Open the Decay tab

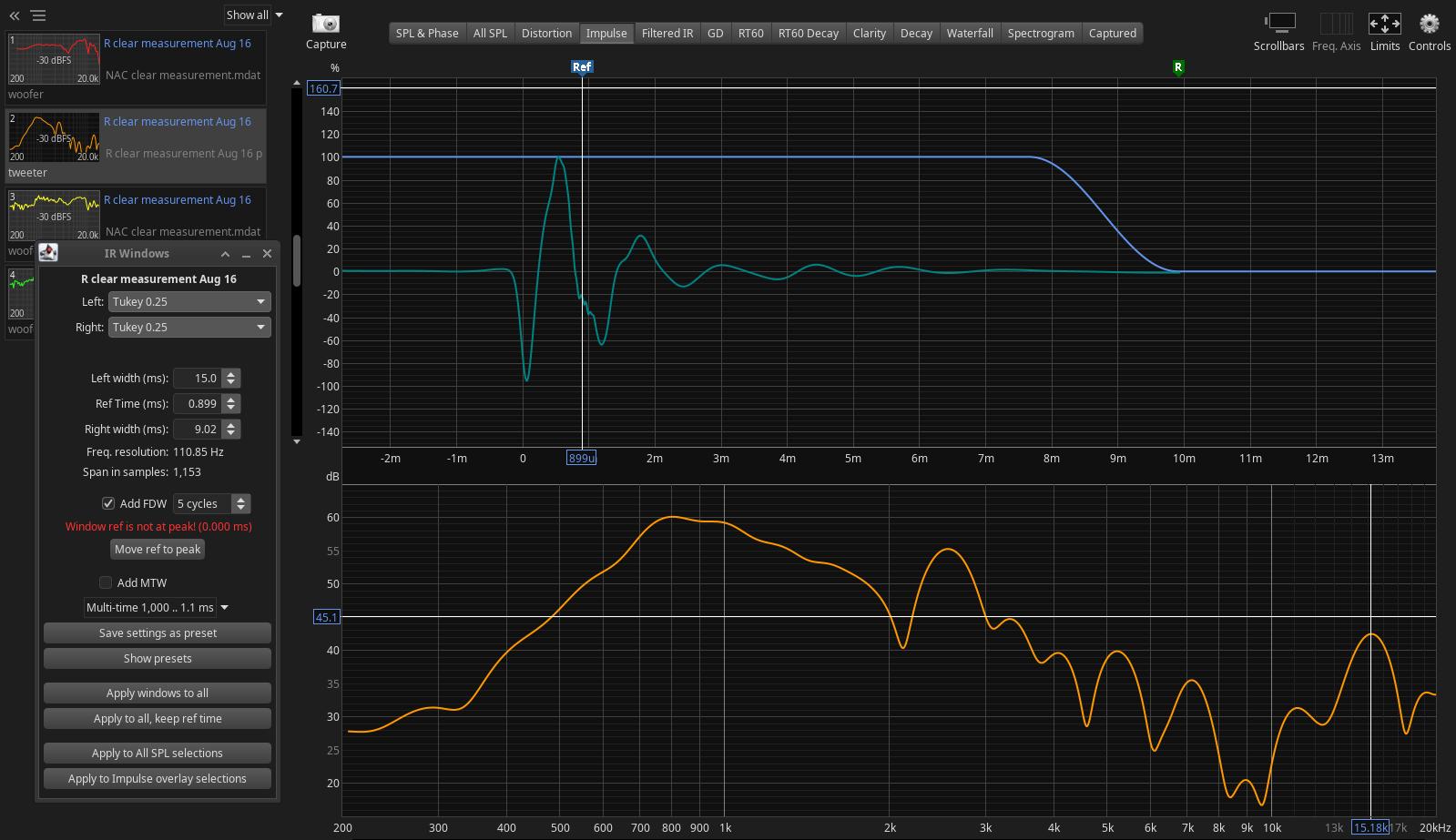(916, 33)
